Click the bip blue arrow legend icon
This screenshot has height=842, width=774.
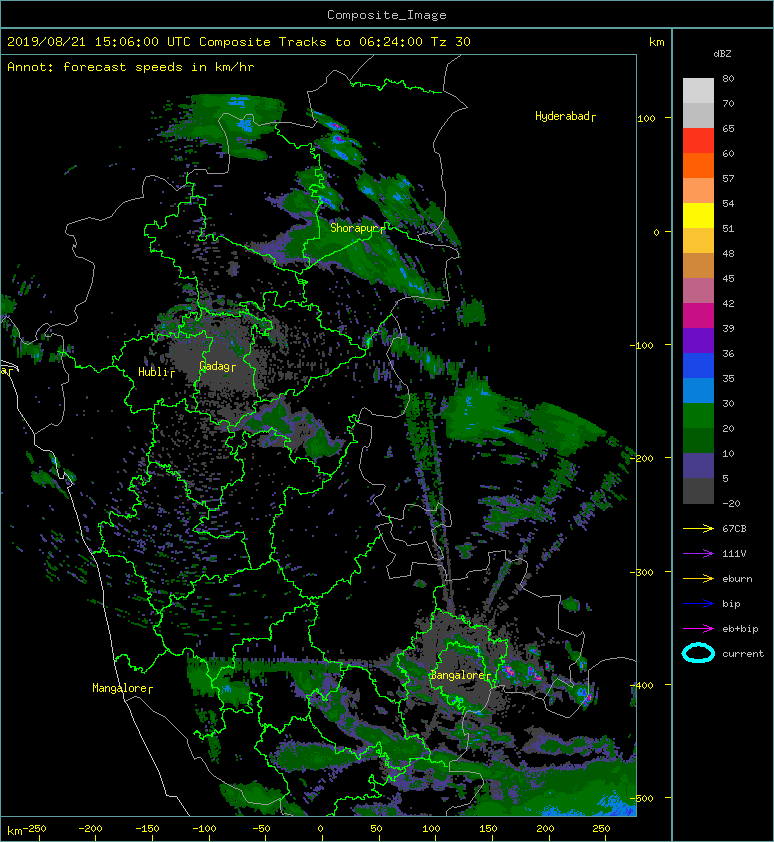(698, 604)
